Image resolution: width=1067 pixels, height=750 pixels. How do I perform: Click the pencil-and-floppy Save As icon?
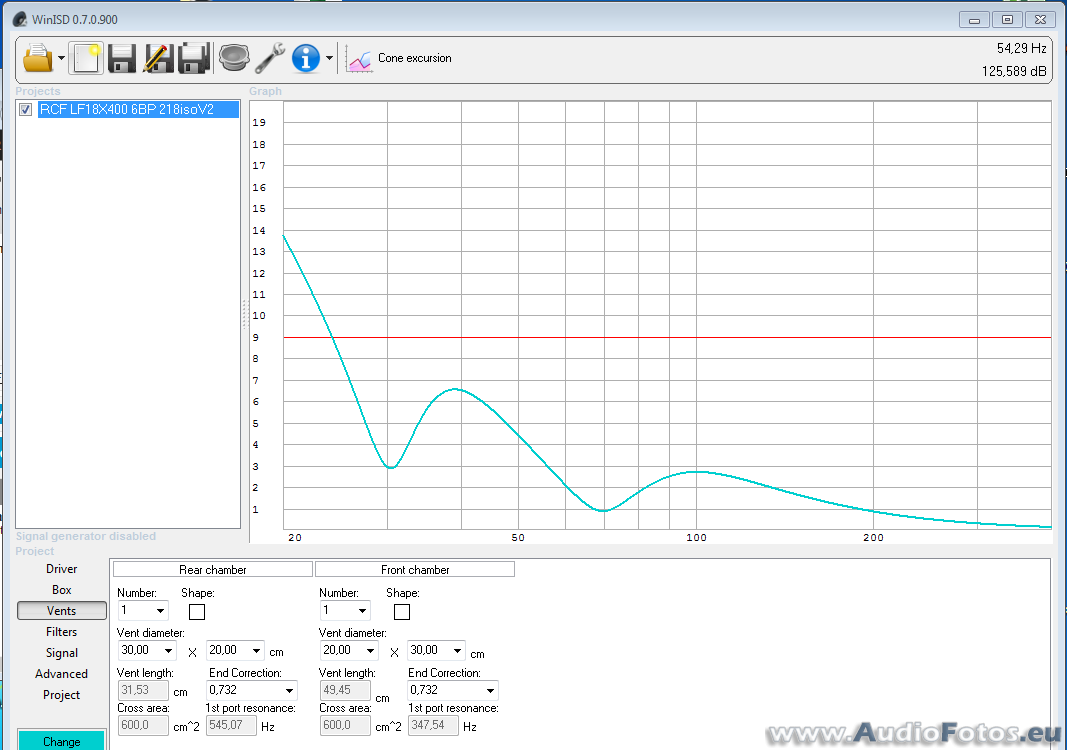coord(158,58)
